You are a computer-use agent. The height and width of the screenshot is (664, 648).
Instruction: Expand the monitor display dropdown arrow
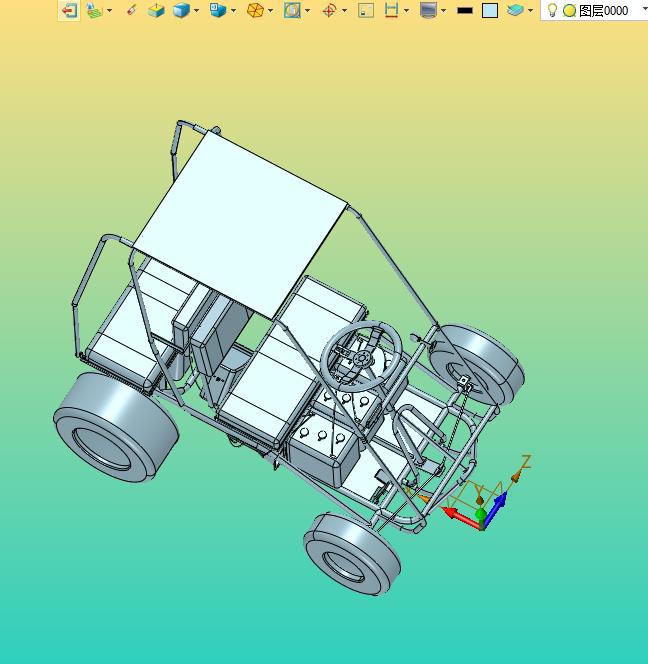point(443,10)
